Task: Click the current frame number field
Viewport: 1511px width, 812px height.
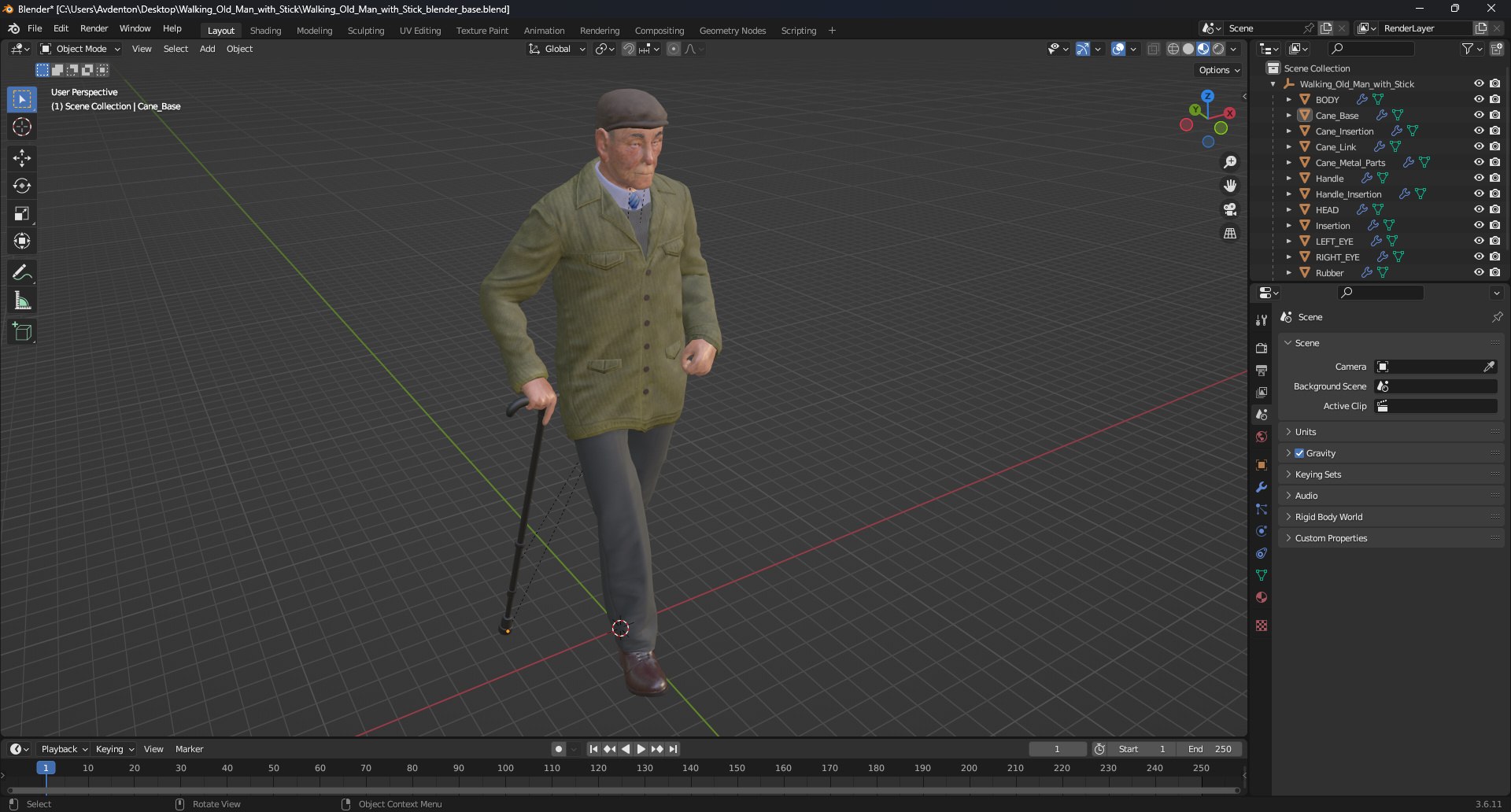Action: click(1058, 749)
